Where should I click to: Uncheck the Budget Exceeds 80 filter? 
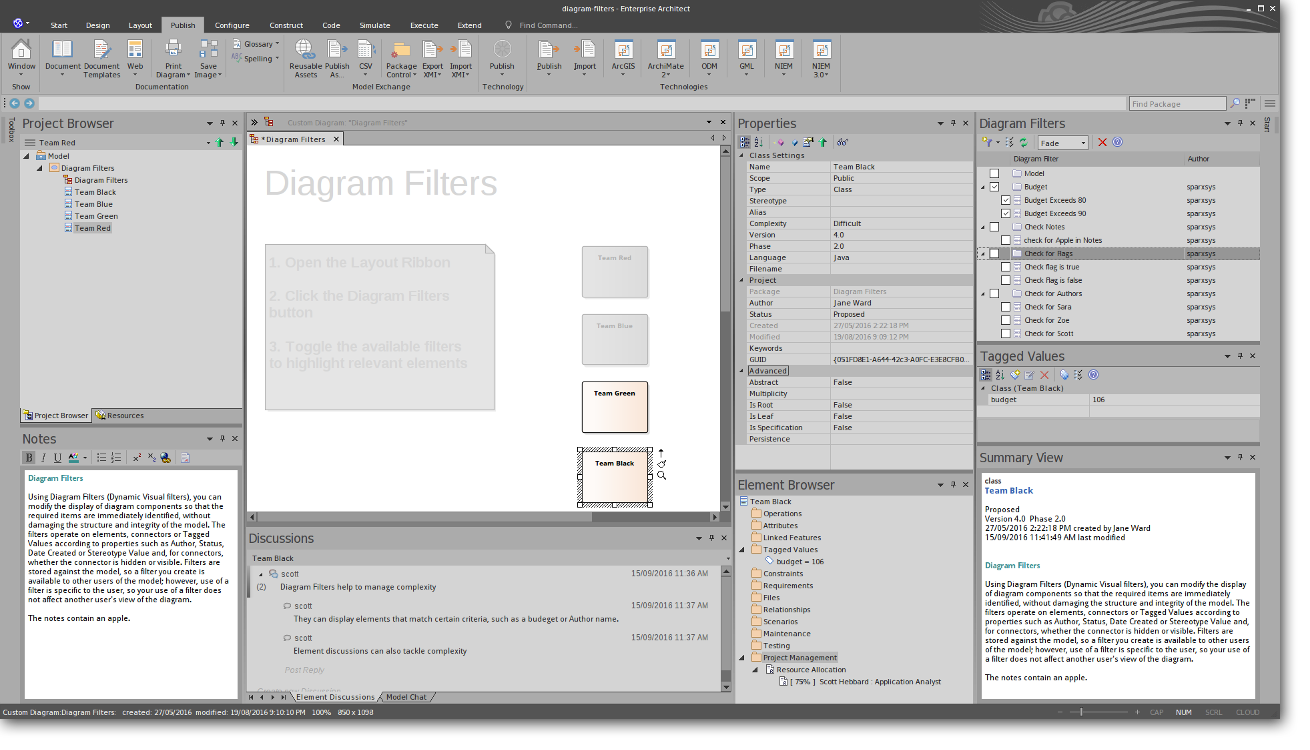tap(1006, 200)
